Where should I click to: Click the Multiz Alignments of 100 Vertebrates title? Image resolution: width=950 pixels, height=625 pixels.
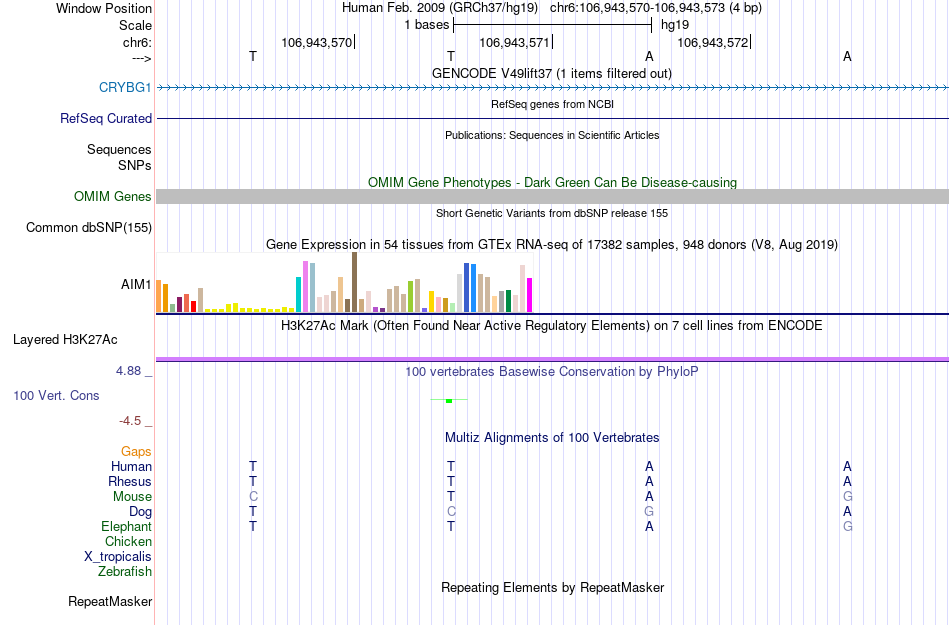pyautogui.click(x=552, y=437)
